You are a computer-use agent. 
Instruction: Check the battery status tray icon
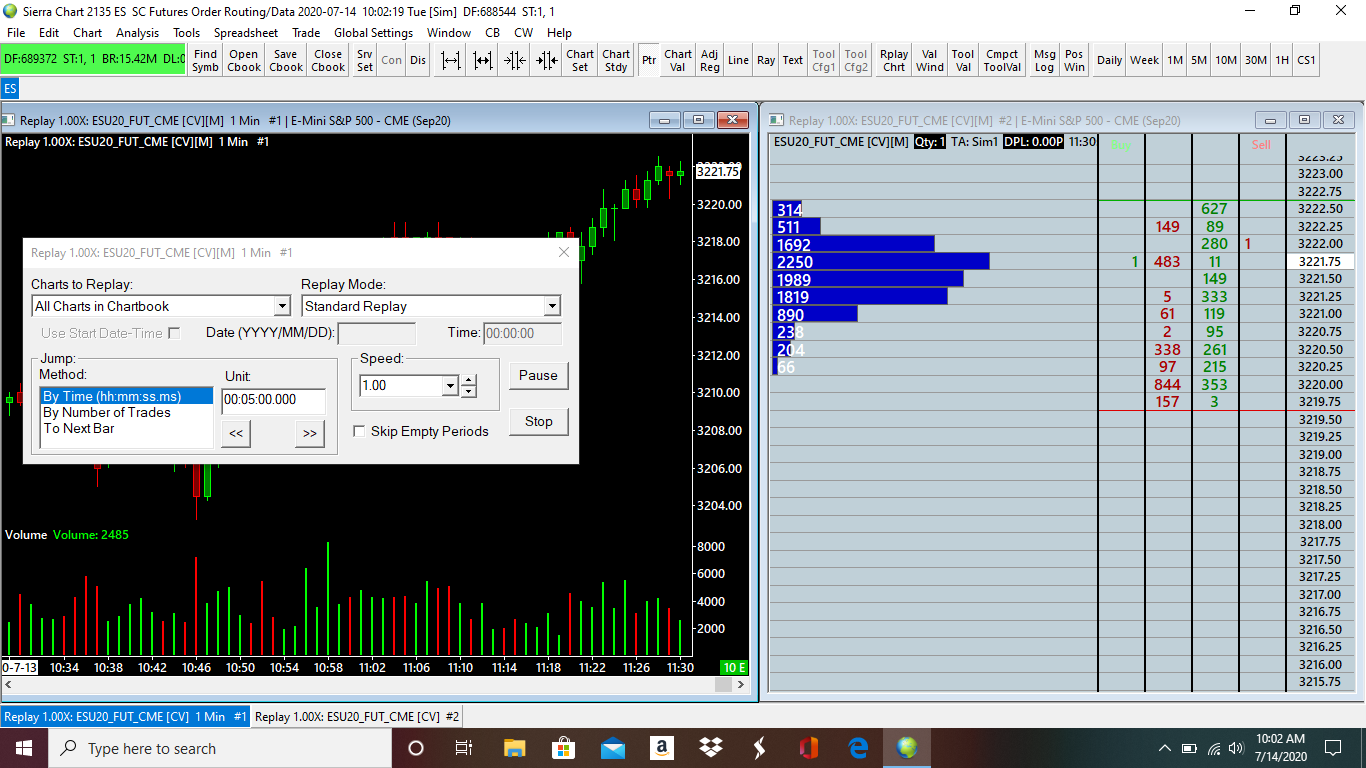click(1190, 748)
